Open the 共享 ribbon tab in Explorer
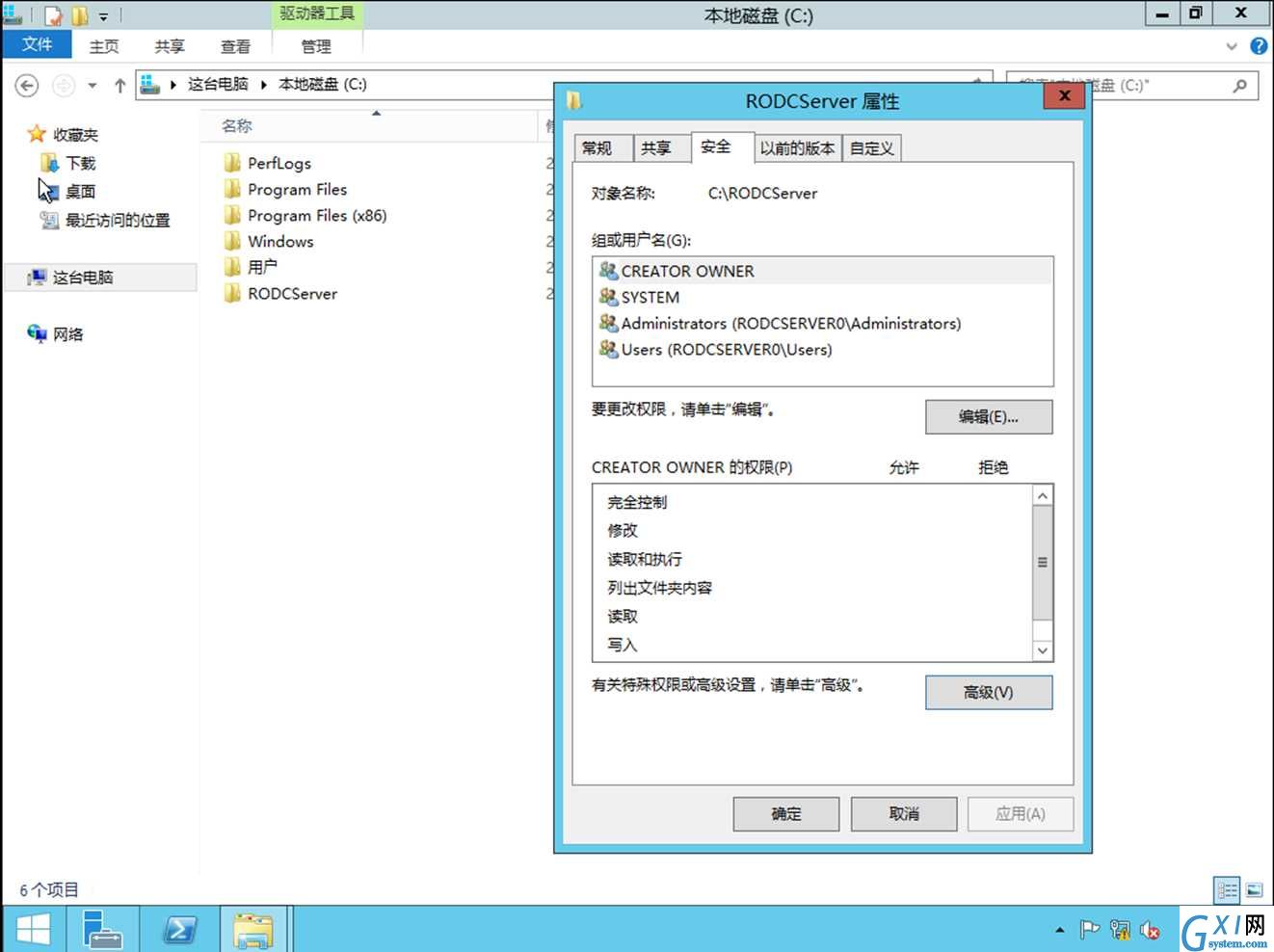The width and height of the screenshot is (1274, 952). pos(170,46)
